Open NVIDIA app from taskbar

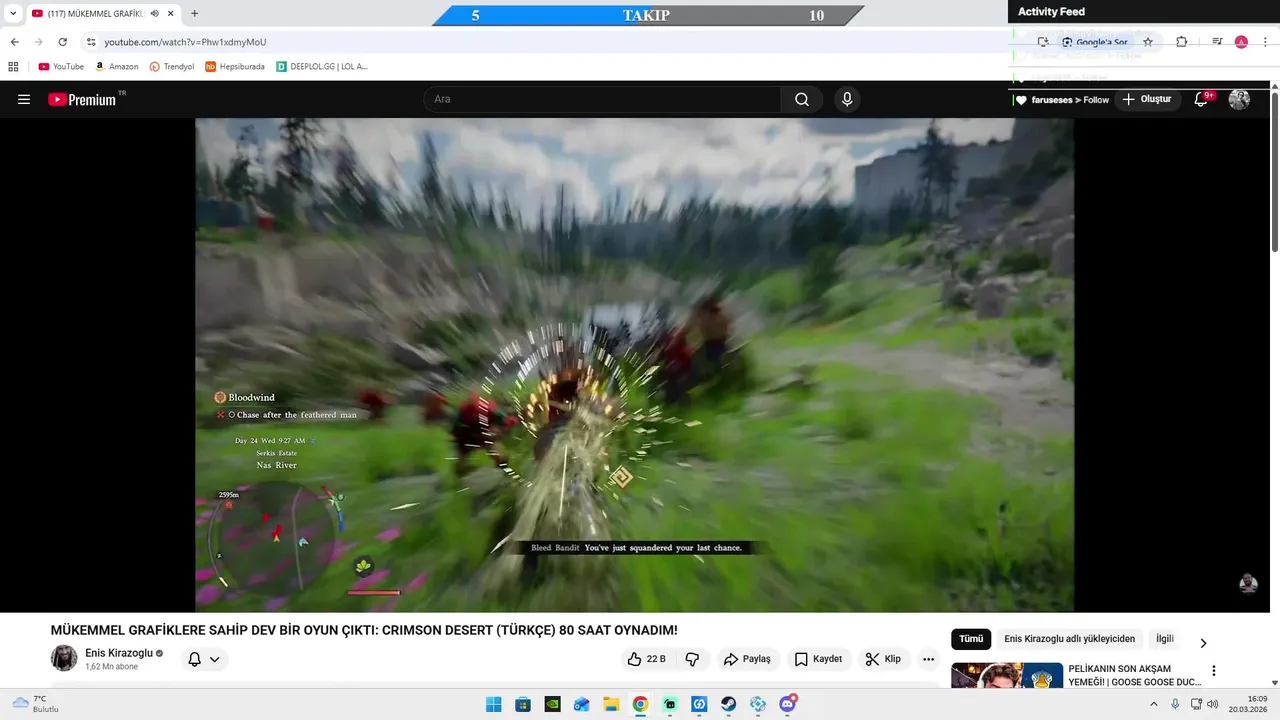pyautogui.click(x=552, y=704)
